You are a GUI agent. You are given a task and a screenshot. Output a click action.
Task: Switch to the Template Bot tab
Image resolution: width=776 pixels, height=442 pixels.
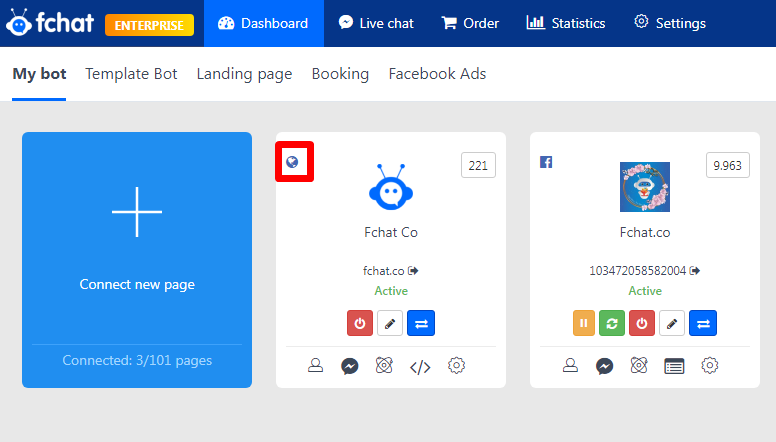131,74
